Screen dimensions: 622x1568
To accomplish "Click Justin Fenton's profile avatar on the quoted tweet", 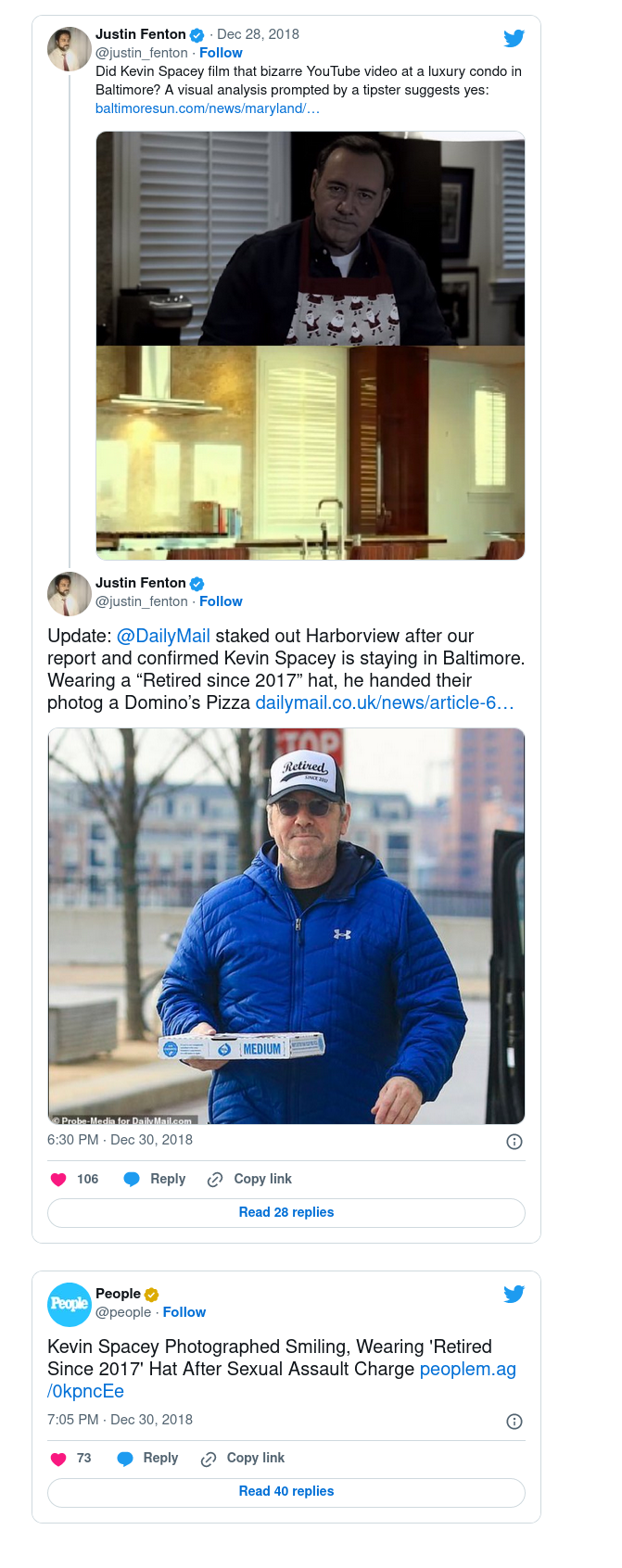I will tap(70, 49).
